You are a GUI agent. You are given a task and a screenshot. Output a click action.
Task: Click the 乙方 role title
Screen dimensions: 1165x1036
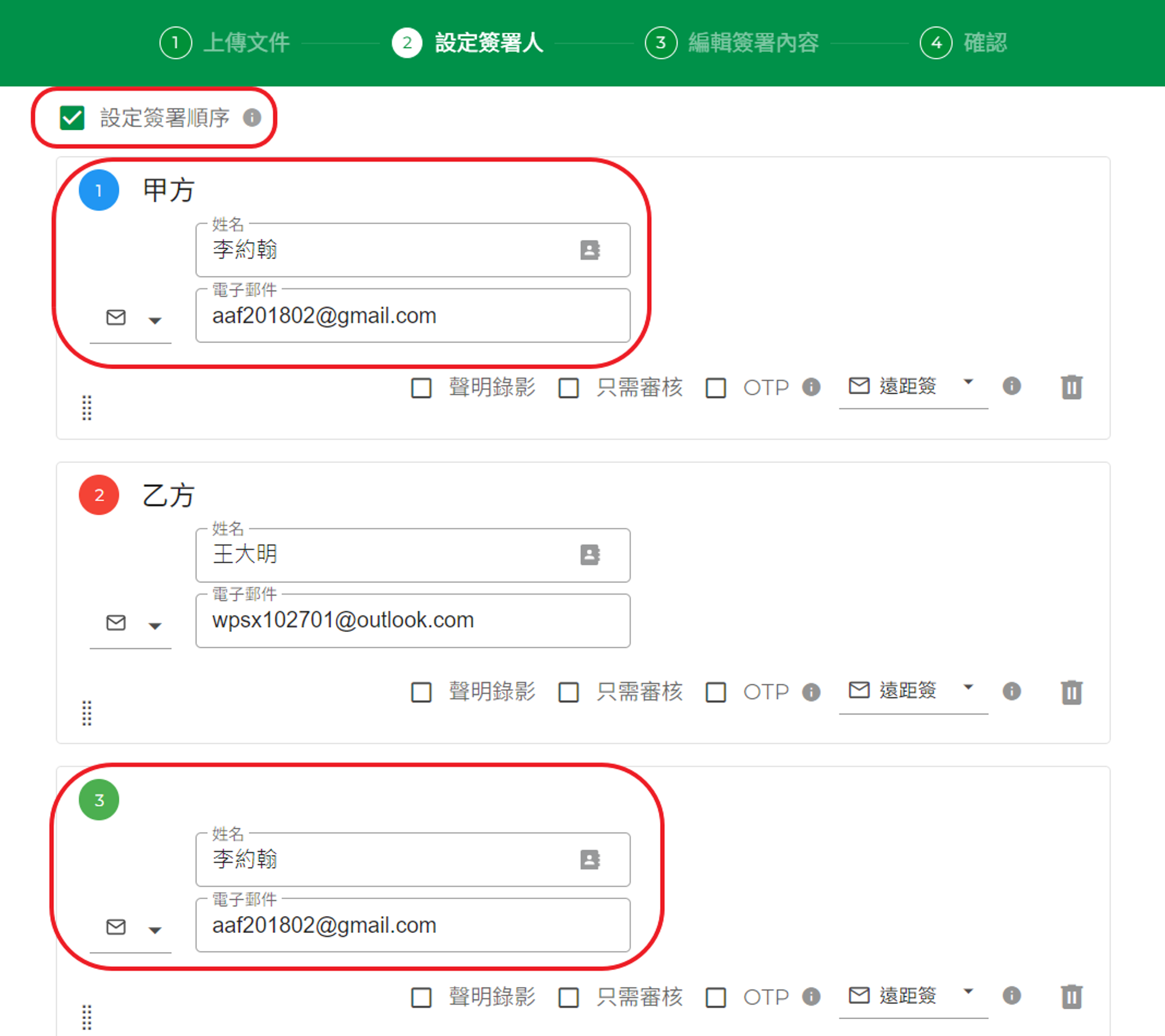[x=168, y=496]
